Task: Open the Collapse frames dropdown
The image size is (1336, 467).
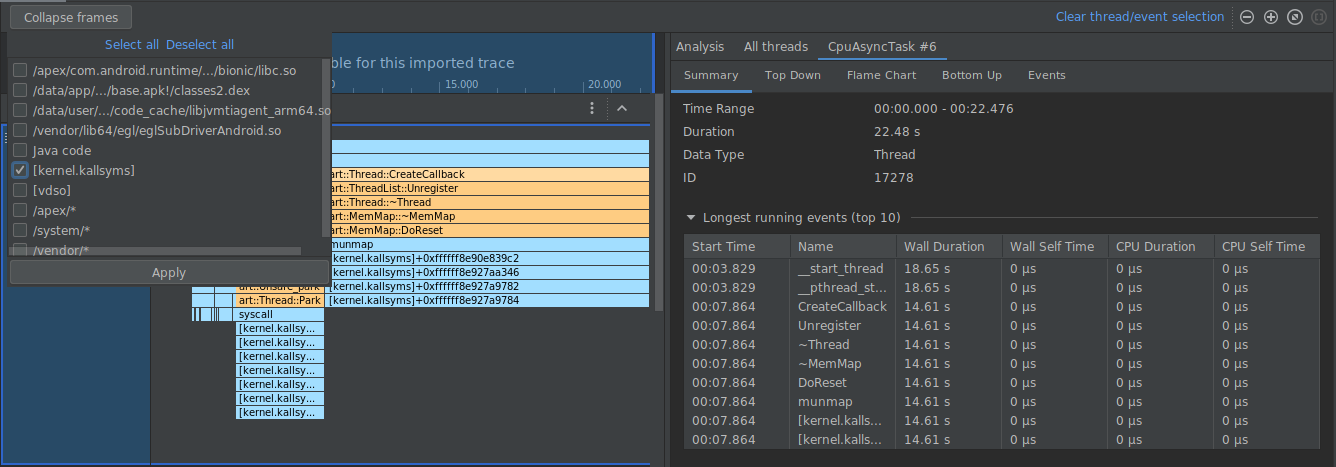Action: 70,17
